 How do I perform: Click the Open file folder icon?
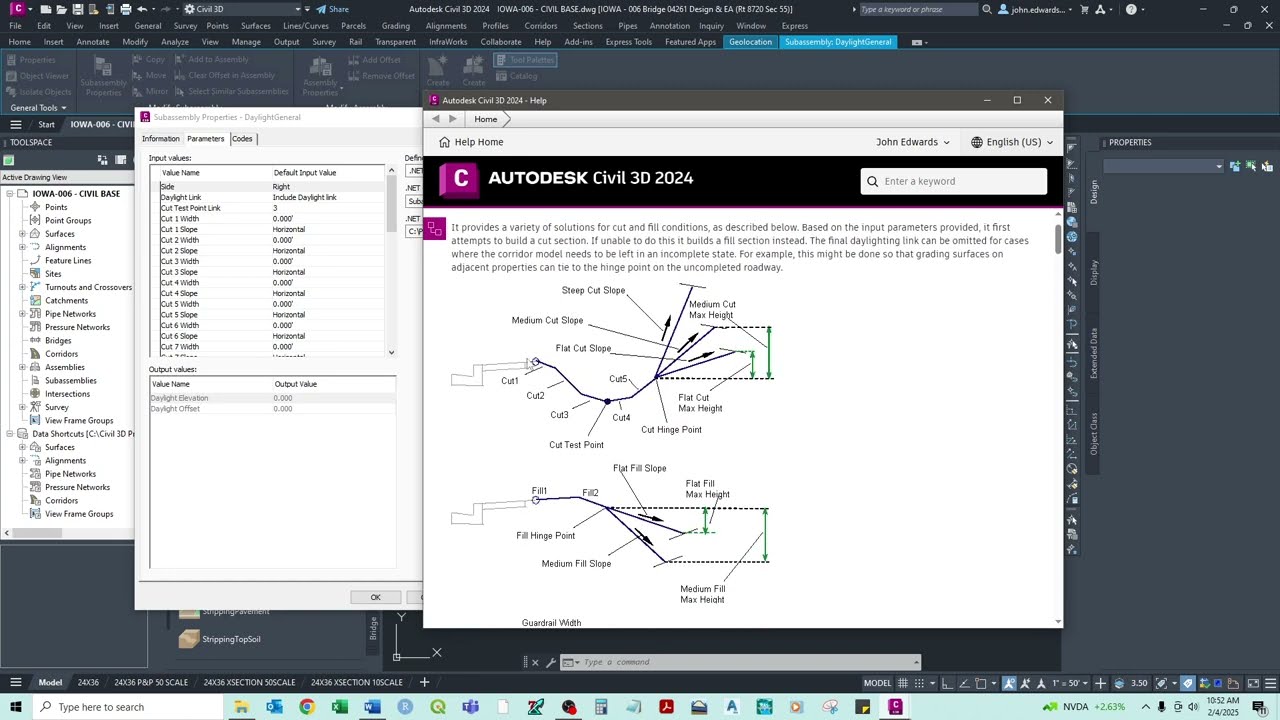point(63,9)
